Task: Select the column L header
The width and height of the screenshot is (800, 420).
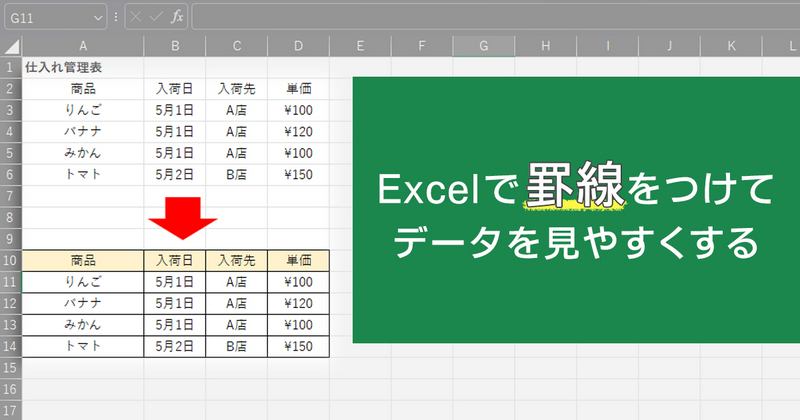Action: 781,46
